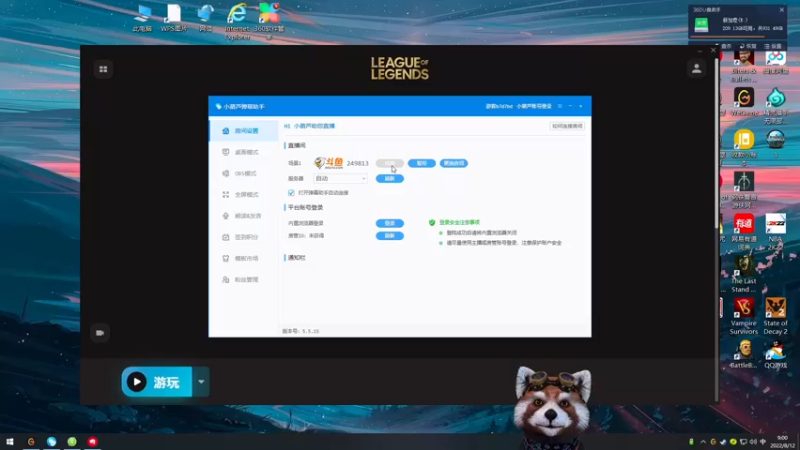The width and height of the screenshot is (800, 450).
Task: Open the launcher grid menu icon
Action: (103, 69)
